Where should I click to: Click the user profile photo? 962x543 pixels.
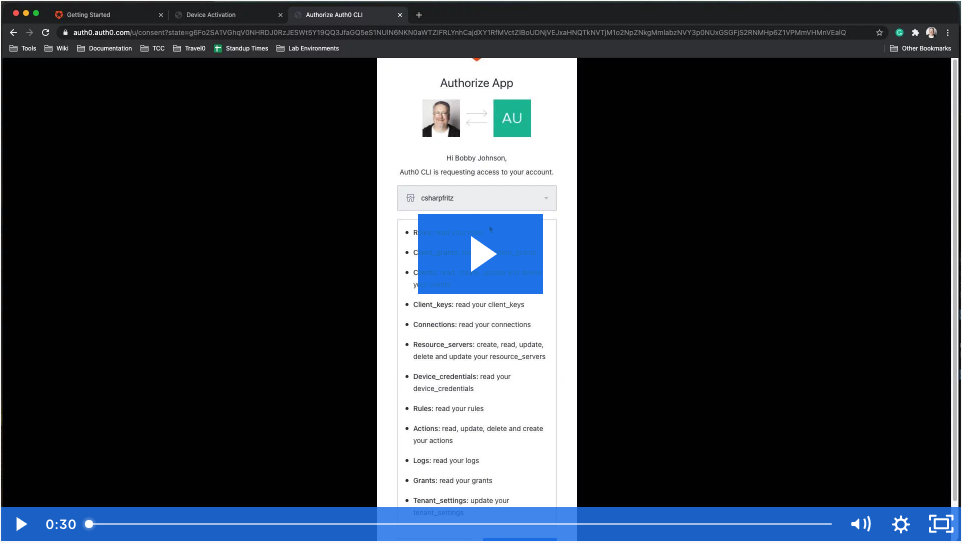tap(441, 118)
